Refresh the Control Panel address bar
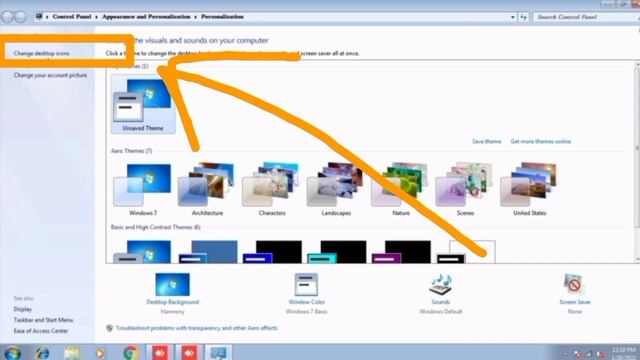This screenshot has width=640, height=360. click(x=523, y=17)
